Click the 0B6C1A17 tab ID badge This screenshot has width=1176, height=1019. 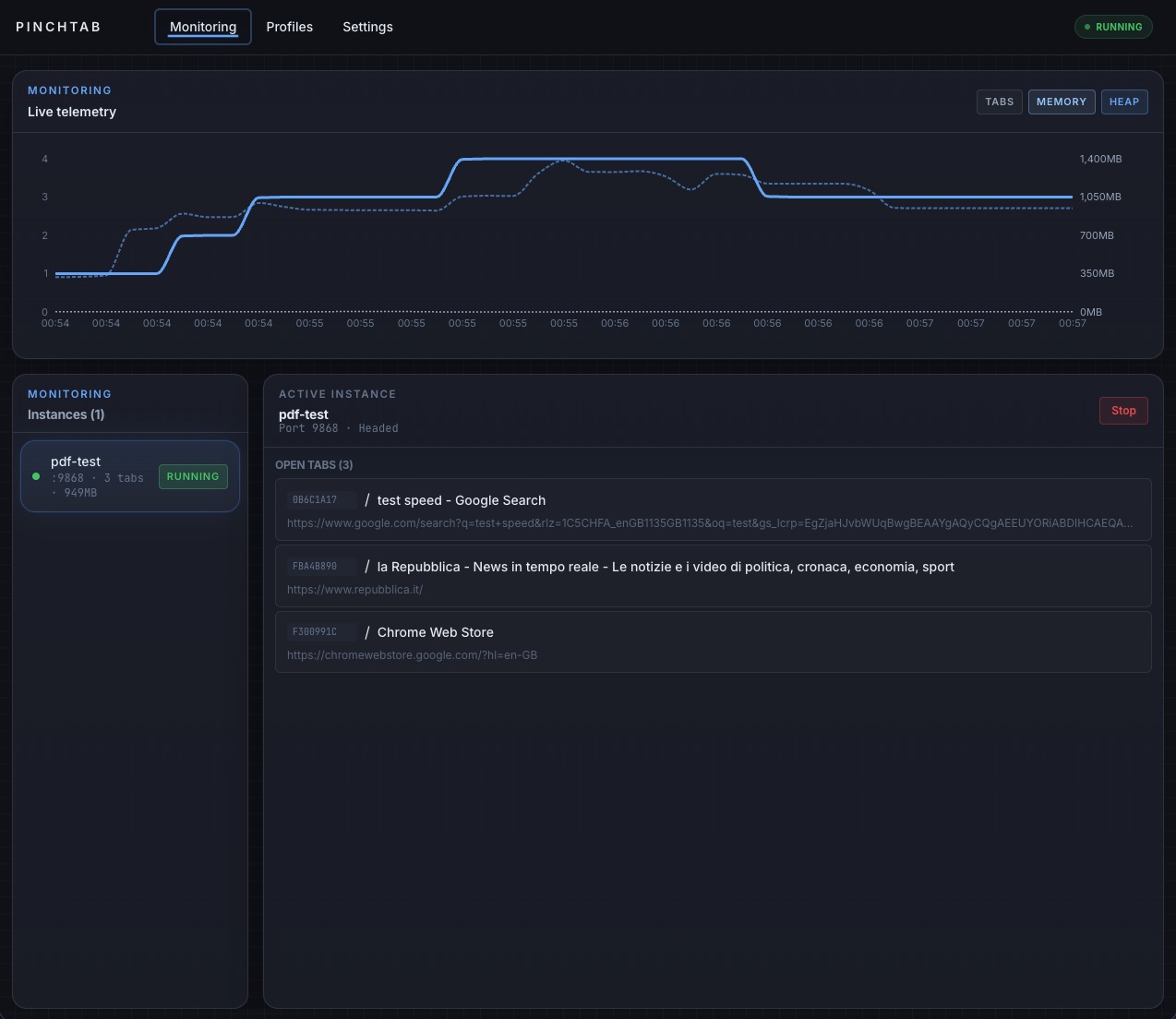[x=321, y=499]
